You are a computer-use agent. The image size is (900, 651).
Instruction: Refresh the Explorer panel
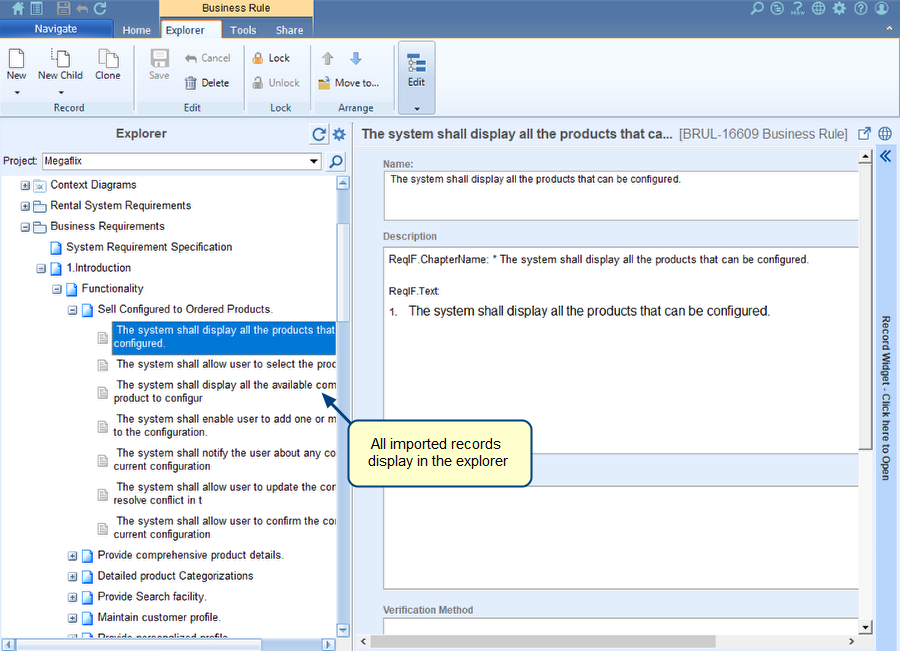pyautogui.click(x=319, y=134)
